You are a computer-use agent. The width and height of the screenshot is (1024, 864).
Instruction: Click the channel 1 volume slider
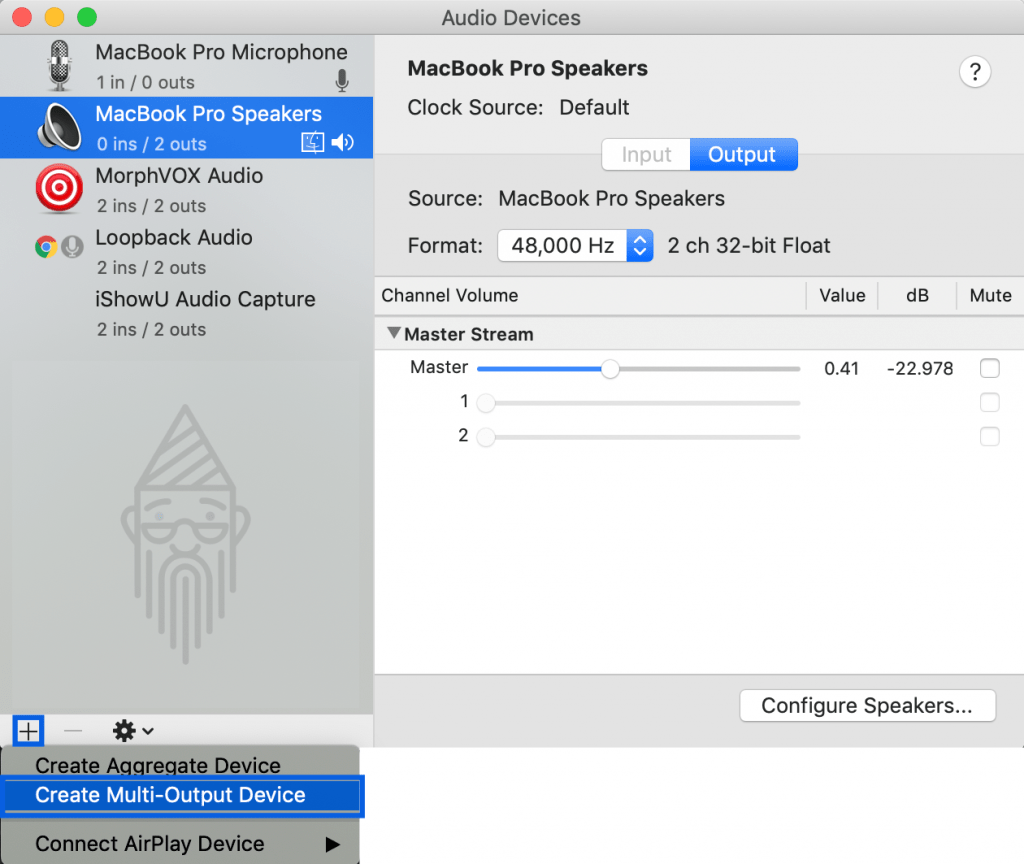(638, 403)
